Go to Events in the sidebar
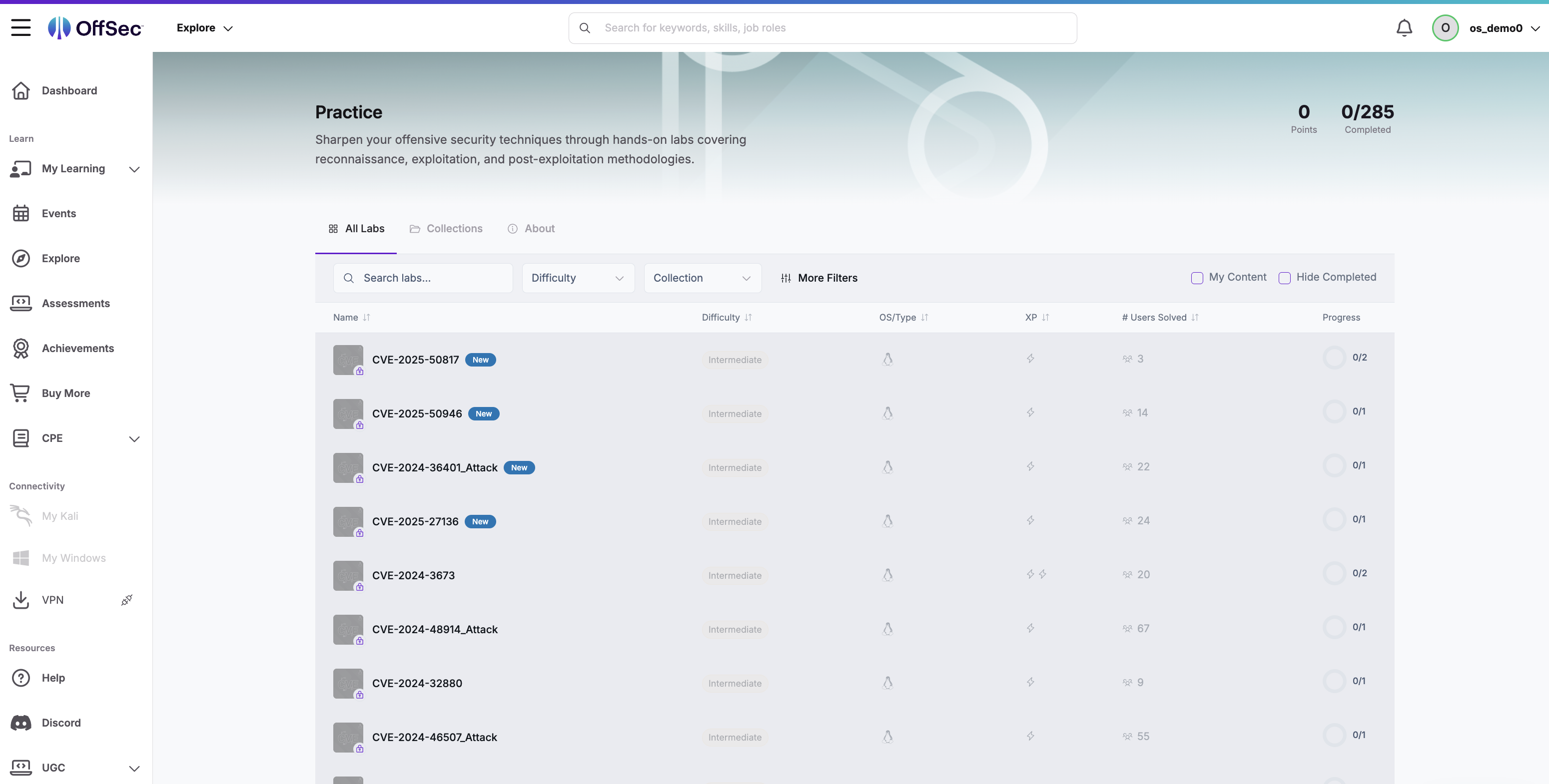This screenshot has width=1549, height=784. (x=58, y=213)
